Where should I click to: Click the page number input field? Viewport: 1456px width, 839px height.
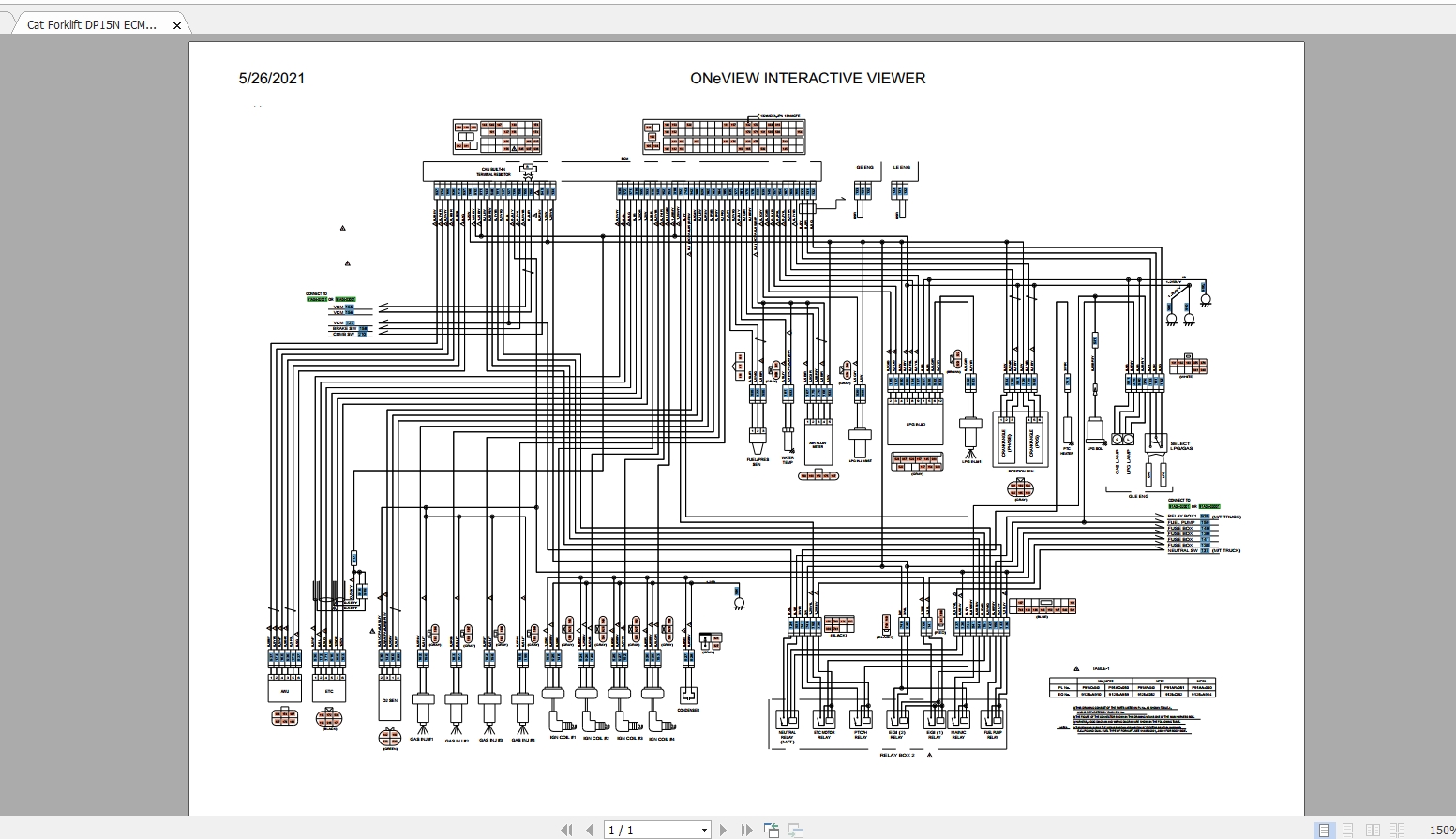coord(652,831)
